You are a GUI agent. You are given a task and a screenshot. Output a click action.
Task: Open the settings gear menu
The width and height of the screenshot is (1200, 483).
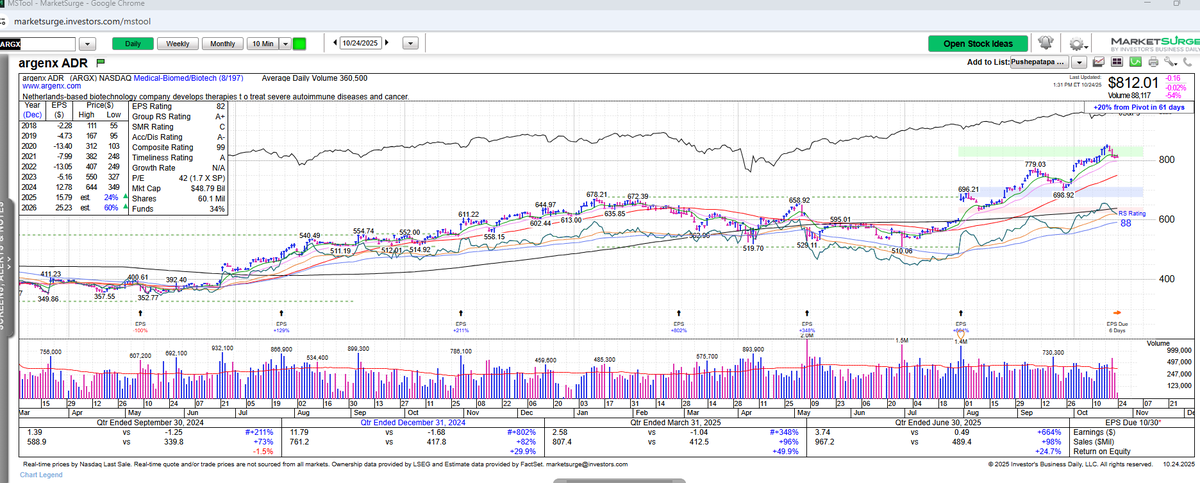coord(1077,44)
